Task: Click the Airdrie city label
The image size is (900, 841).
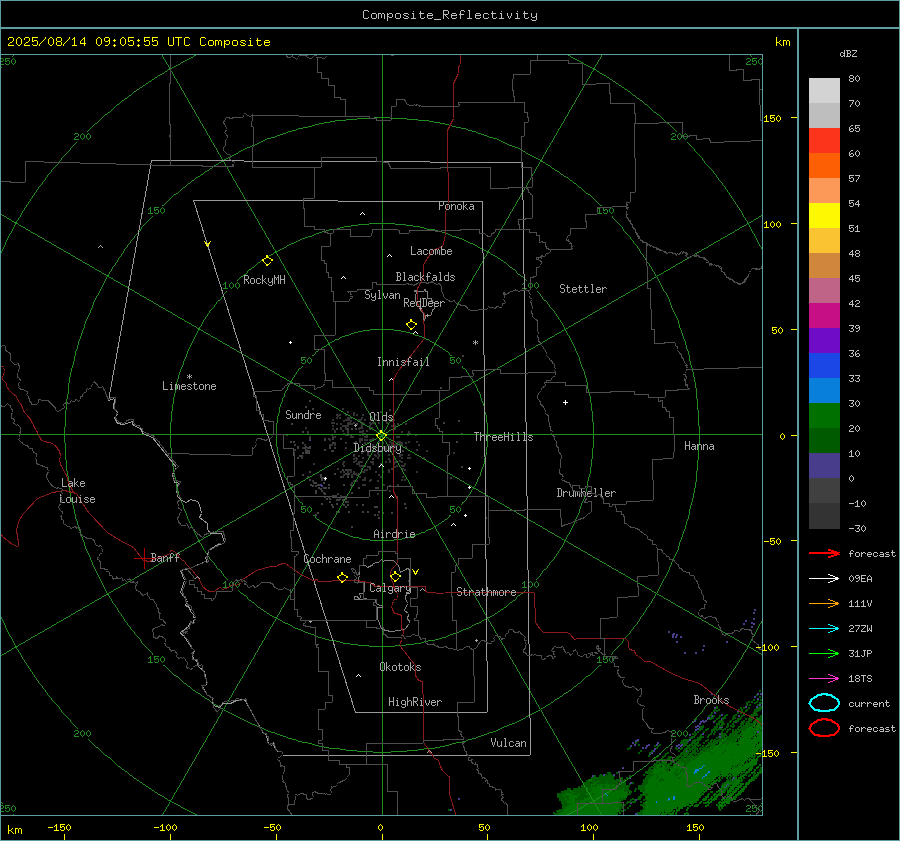Action: tap(394, 534)
